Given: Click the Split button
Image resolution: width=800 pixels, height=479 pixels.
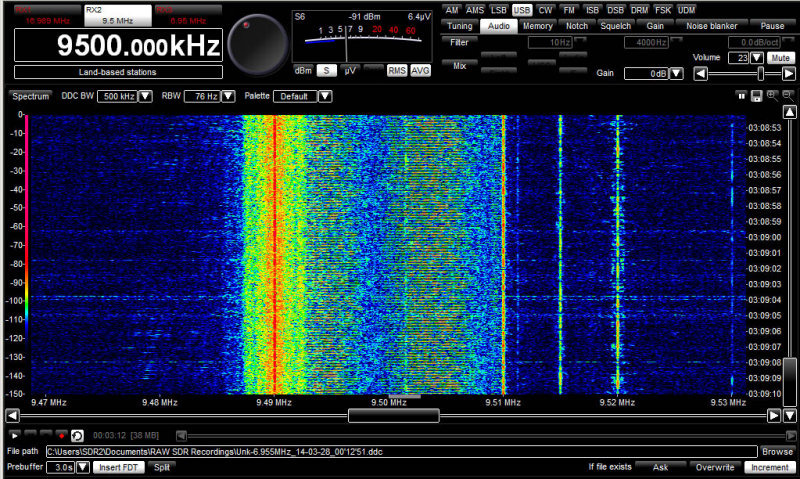Looking at the screenshot, I should 162,467.
